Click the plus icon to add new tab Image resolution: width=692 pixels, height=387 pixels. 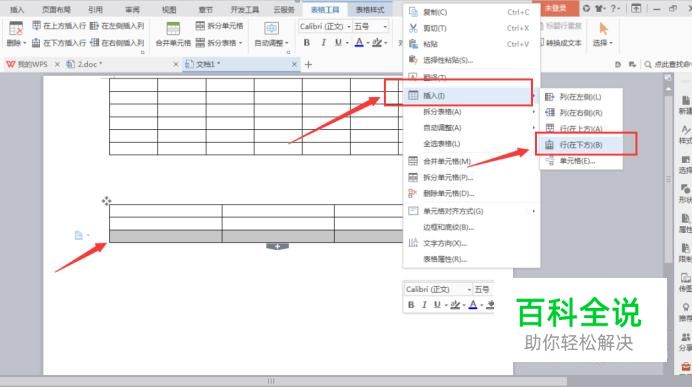(308, 65)
